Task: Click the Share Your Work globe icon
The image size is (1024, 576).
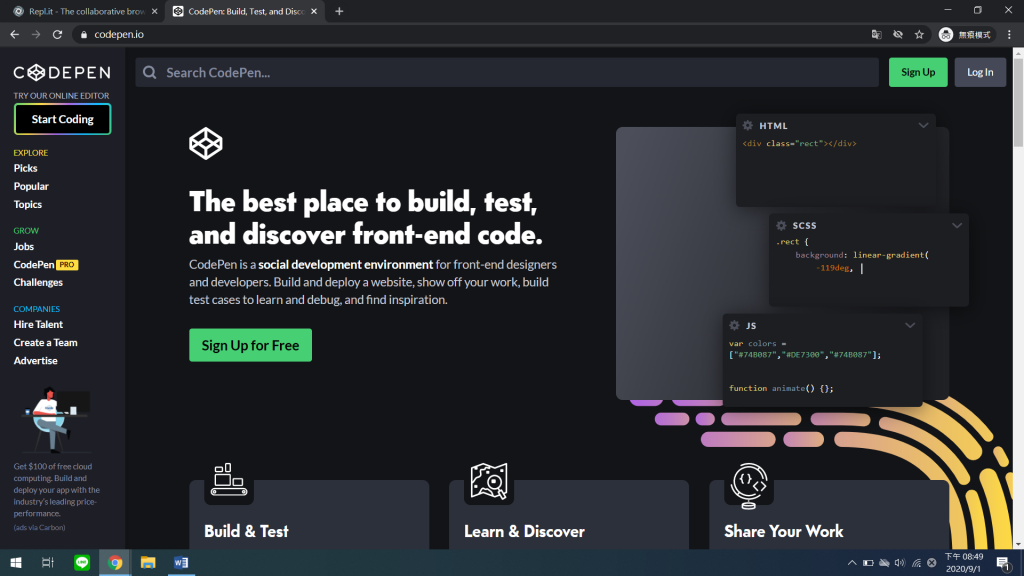Action: point(749,485)
